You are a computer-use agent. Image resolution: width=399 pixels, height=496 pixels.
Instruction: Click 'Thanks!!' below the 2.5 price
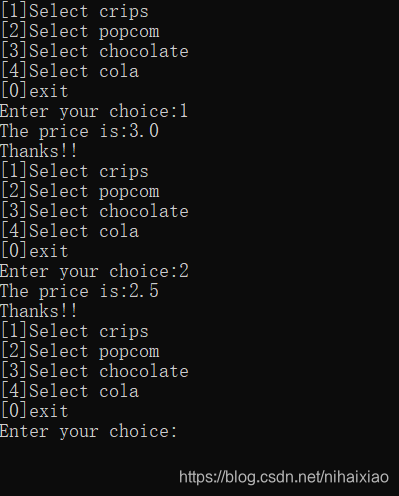pos(39,311)
